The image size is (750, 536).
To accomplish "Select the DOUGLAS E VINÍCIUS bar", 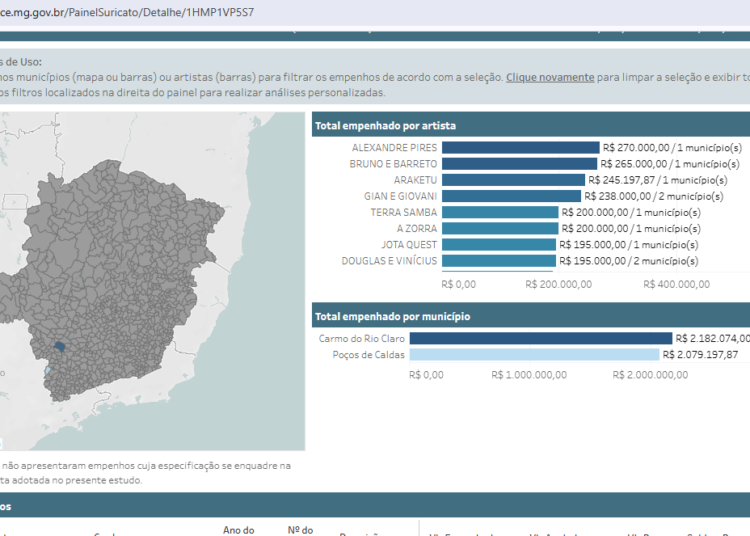I will click(x=499, y=261).
